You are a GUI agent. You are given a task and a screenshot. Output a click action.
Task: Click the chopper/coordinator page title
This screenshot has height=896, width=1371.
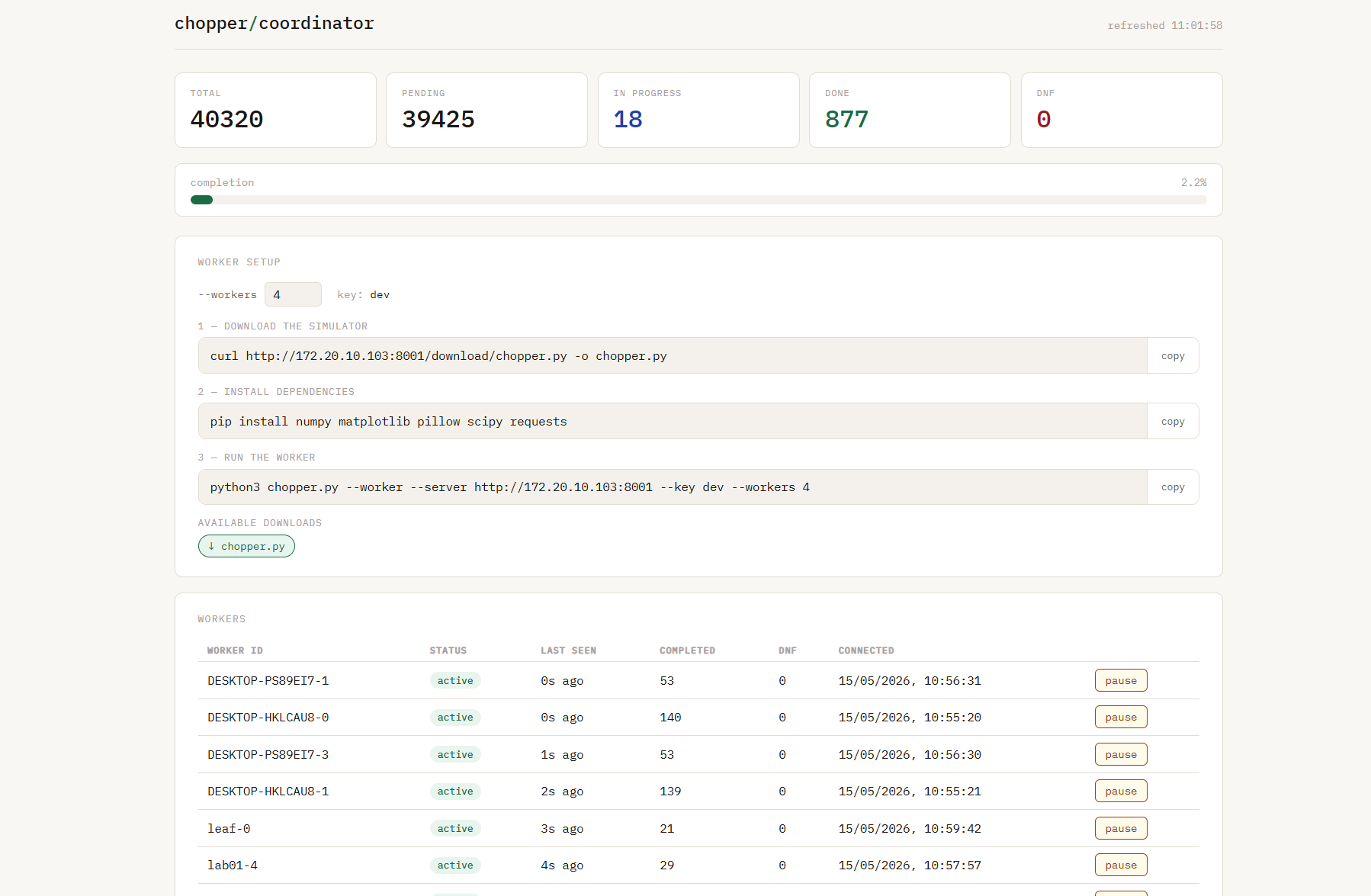[275, 24]
